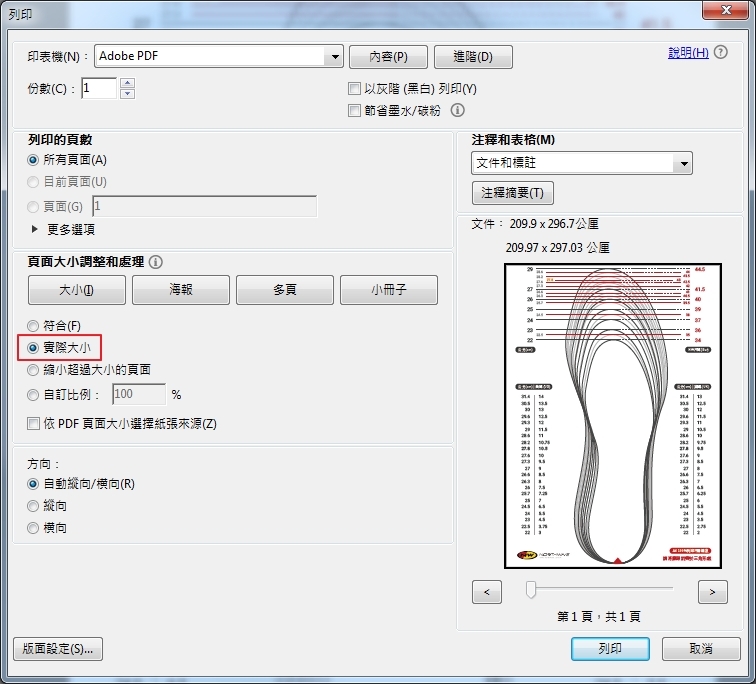Choose the 橫向 orientation radio button

pyautogui.click(x=34, y=528)
